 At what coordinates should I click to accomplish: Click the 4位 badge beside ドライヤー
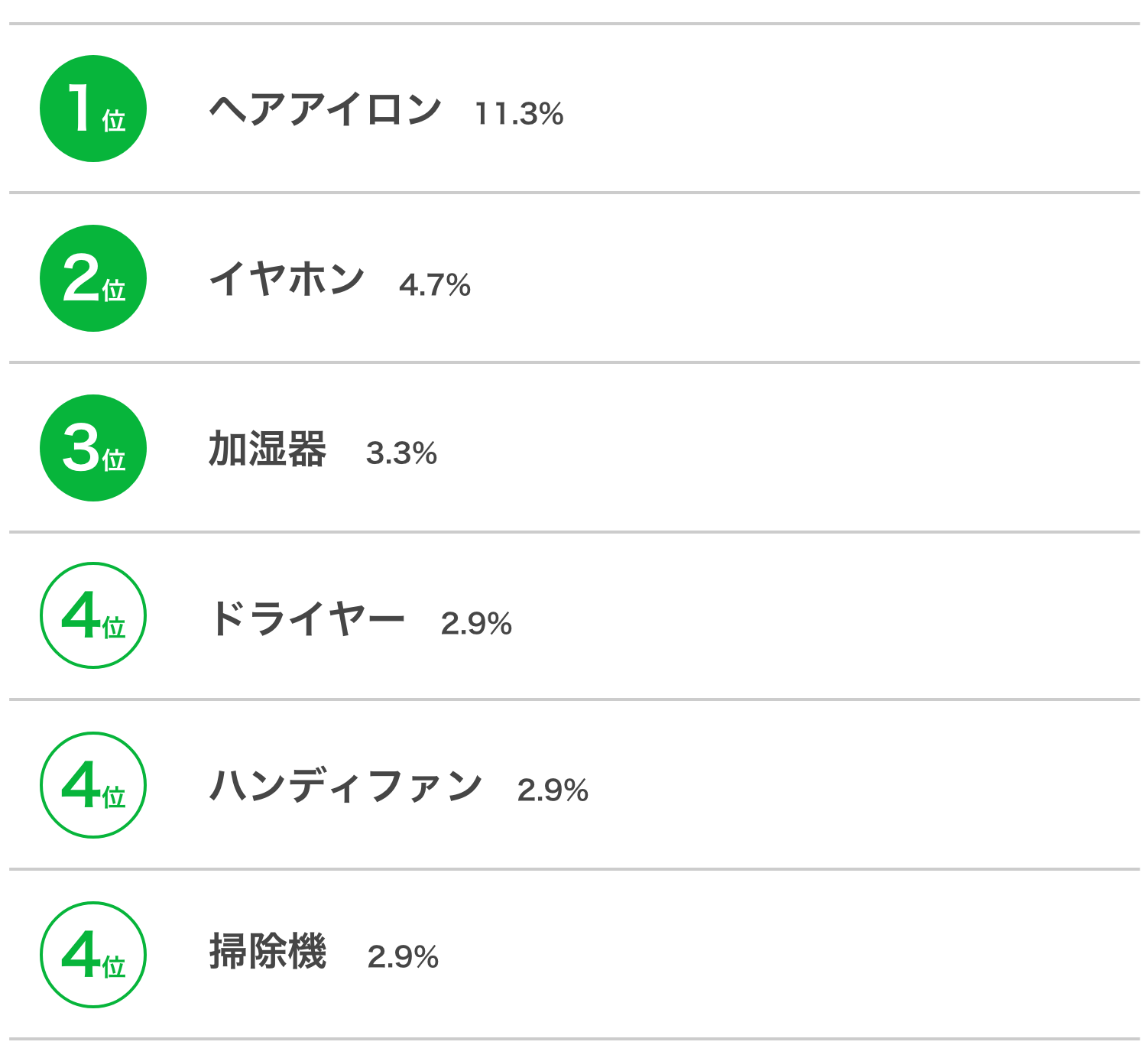(x=93, y=615)
